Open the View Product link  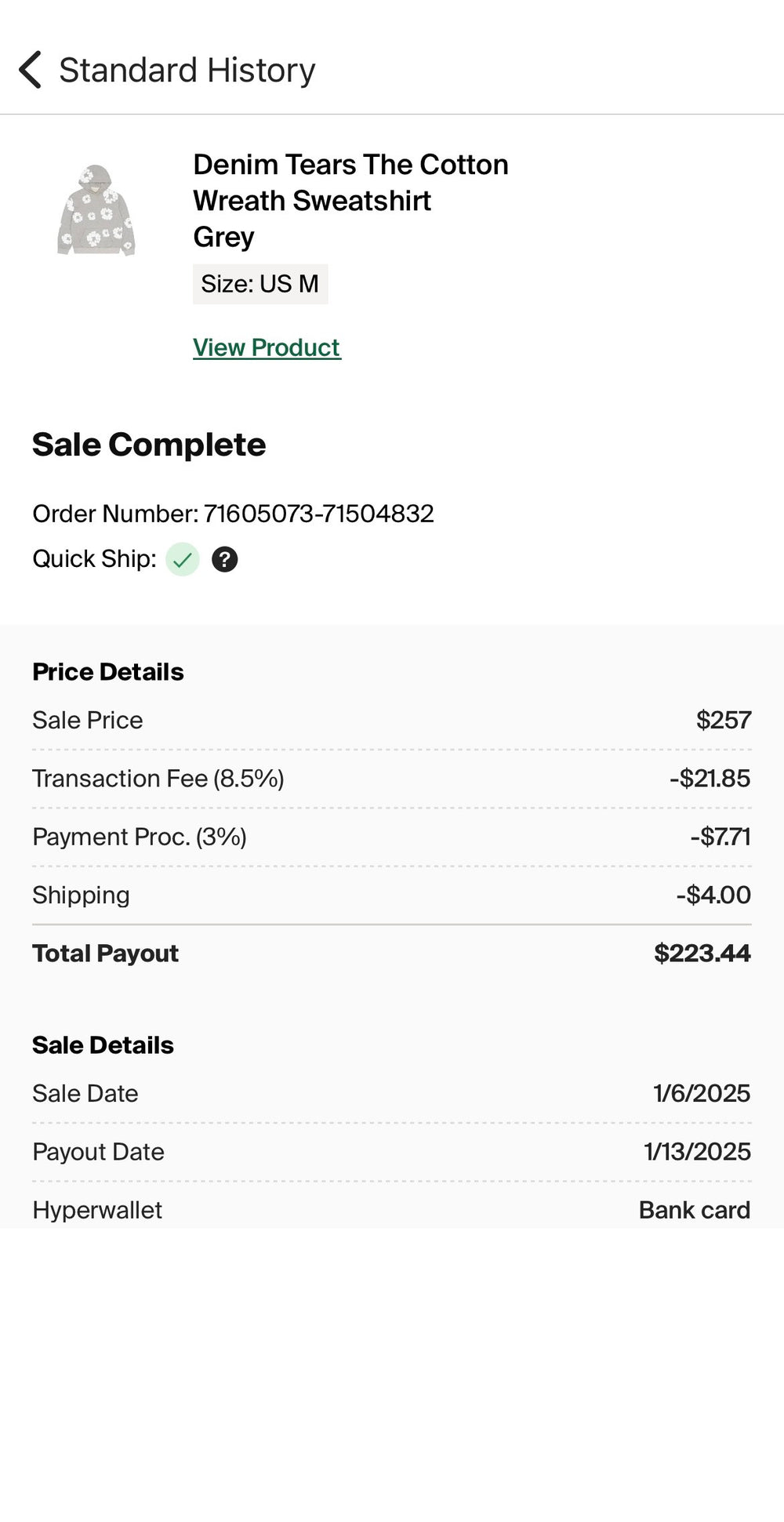tap(267, 347)
